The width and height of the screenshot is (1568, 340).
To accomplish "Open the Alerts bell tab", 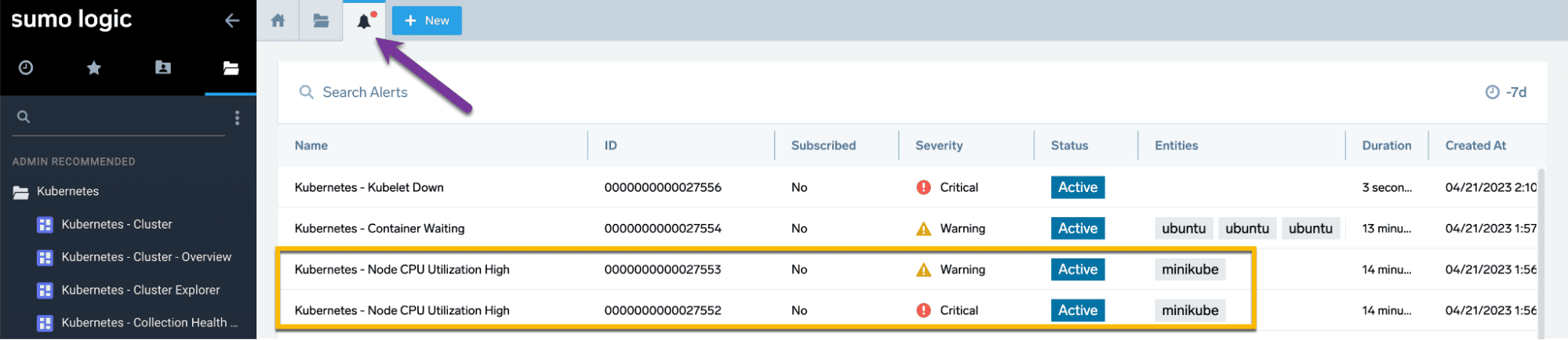I will [x=364, y=21].
